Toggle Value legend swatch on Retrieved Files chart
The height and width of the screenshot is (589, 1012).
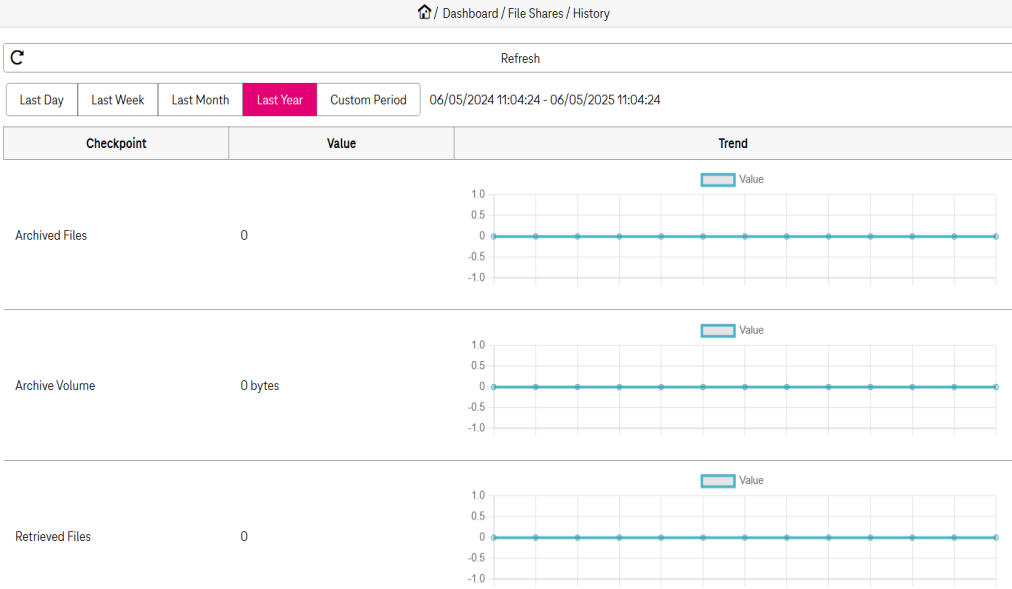pyautogui.click(x=718, y=481)
